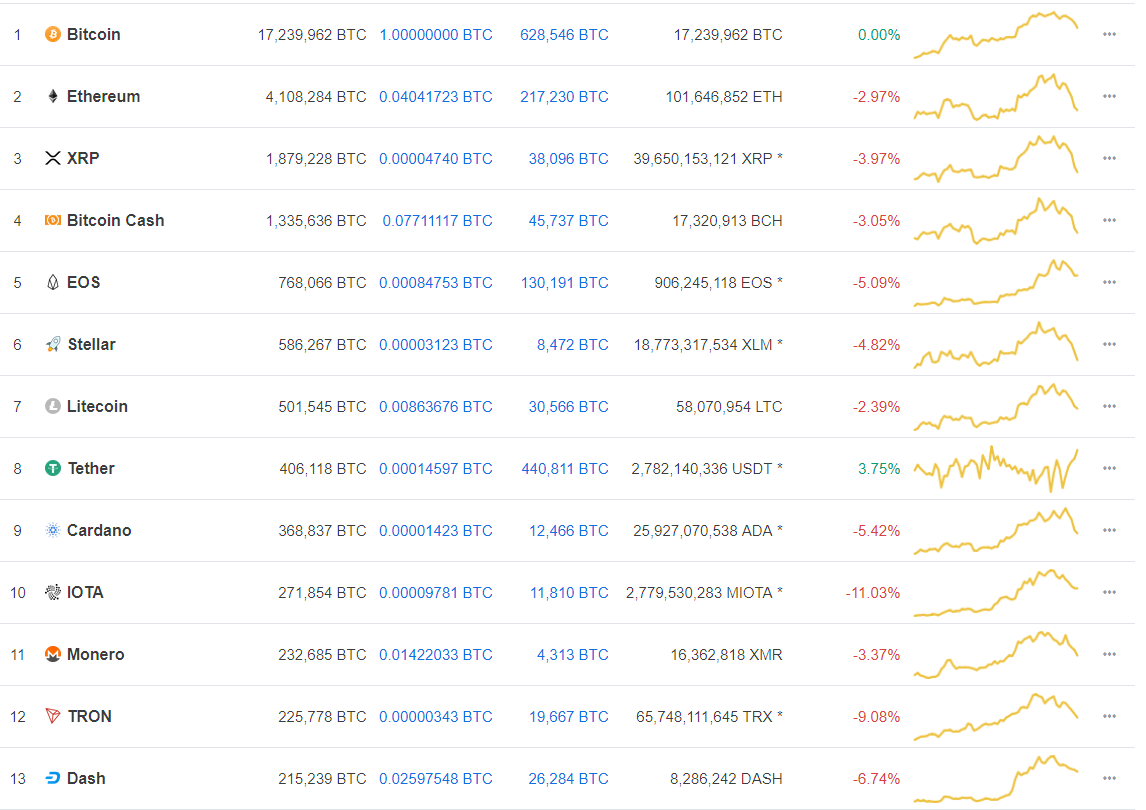Open the Ethereum 7-day price chart

995,96
